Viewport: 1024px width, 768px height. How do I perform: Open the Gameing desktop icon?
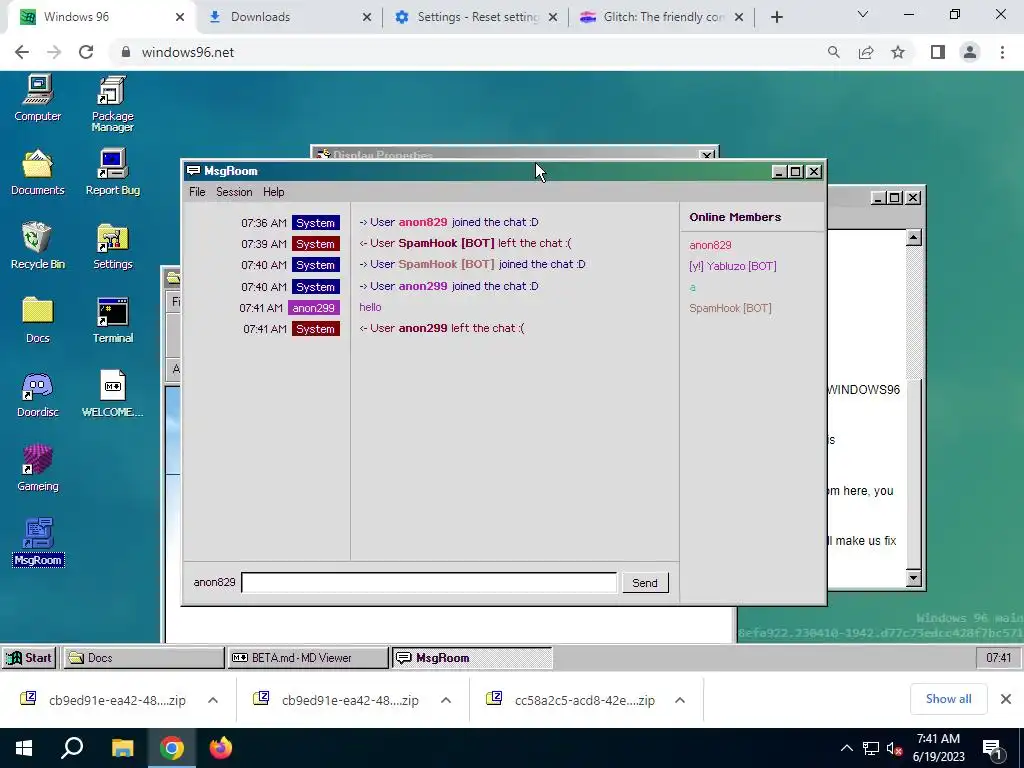click(37, 468)
